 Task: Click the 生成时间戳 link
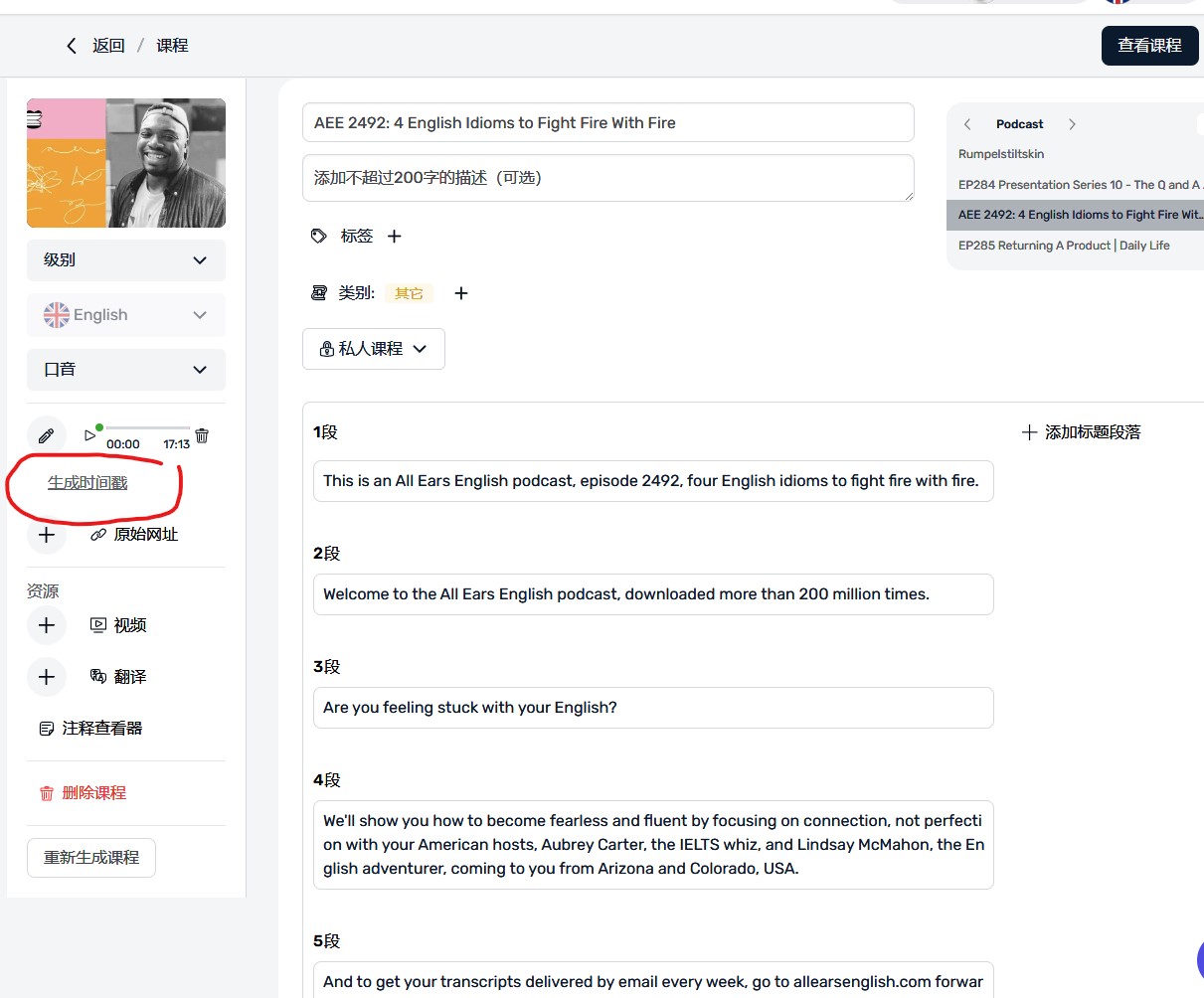pyautogui.click(x=87, y=483)
